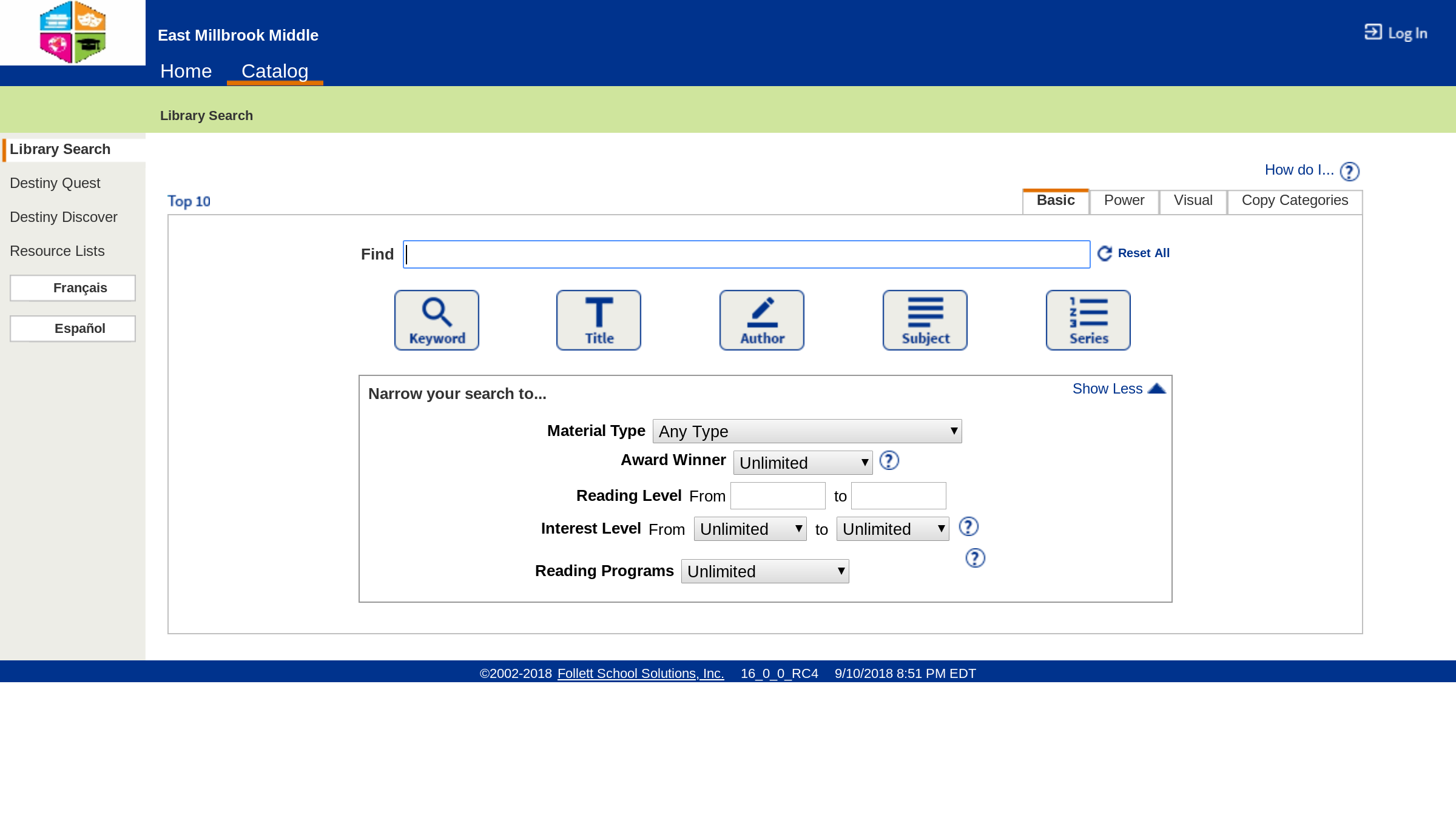Click the Log In button
The width and height of the screenshot is (1456, 815).
point(1396,33)
